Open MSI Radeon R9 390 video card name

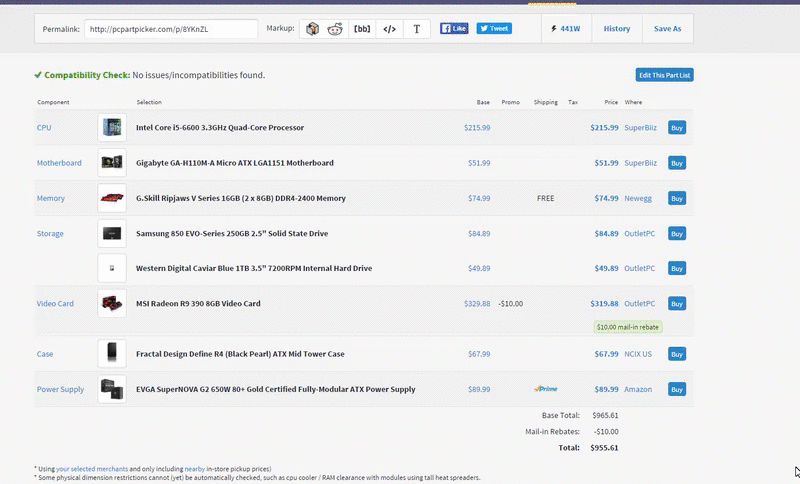click(198, 303)
